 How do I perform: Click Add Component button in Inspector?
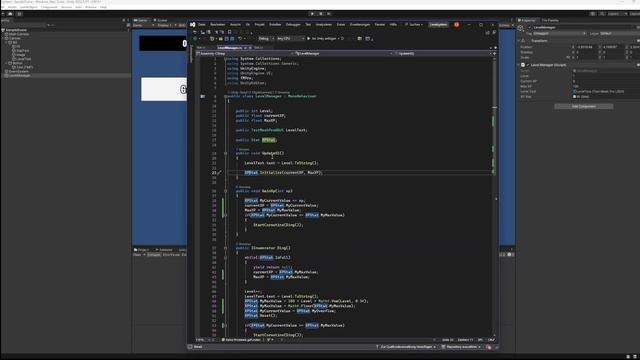click(584, 107)
